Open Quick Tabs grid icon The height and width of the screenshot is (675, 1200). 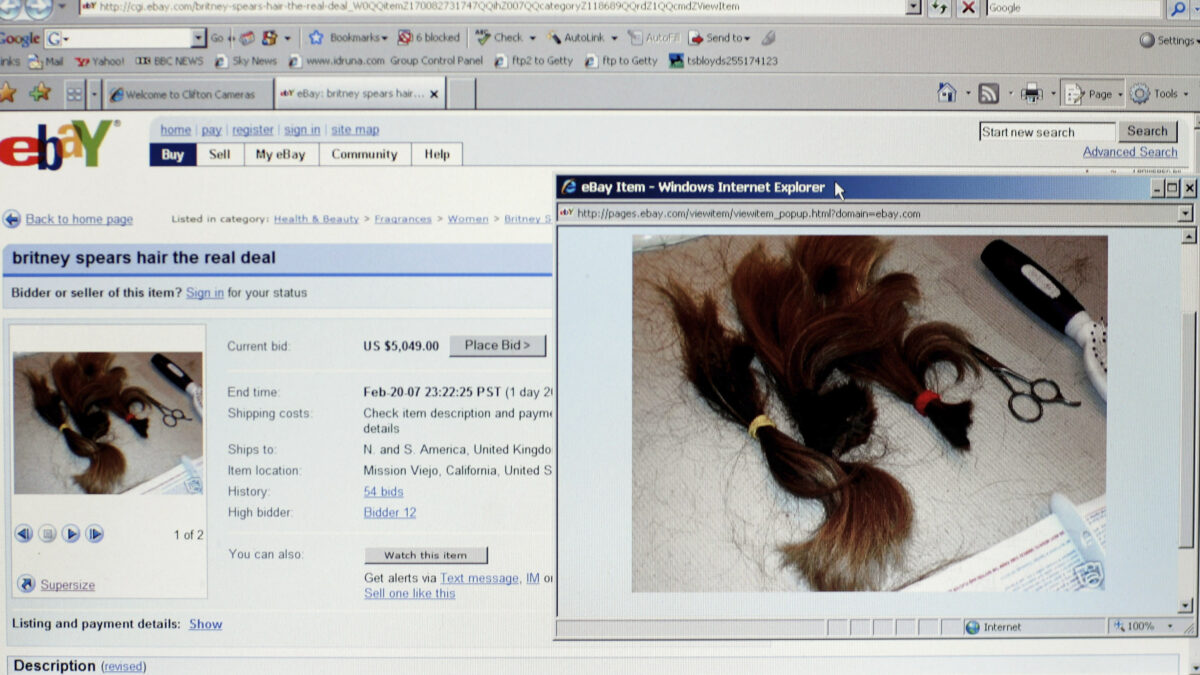75,94
